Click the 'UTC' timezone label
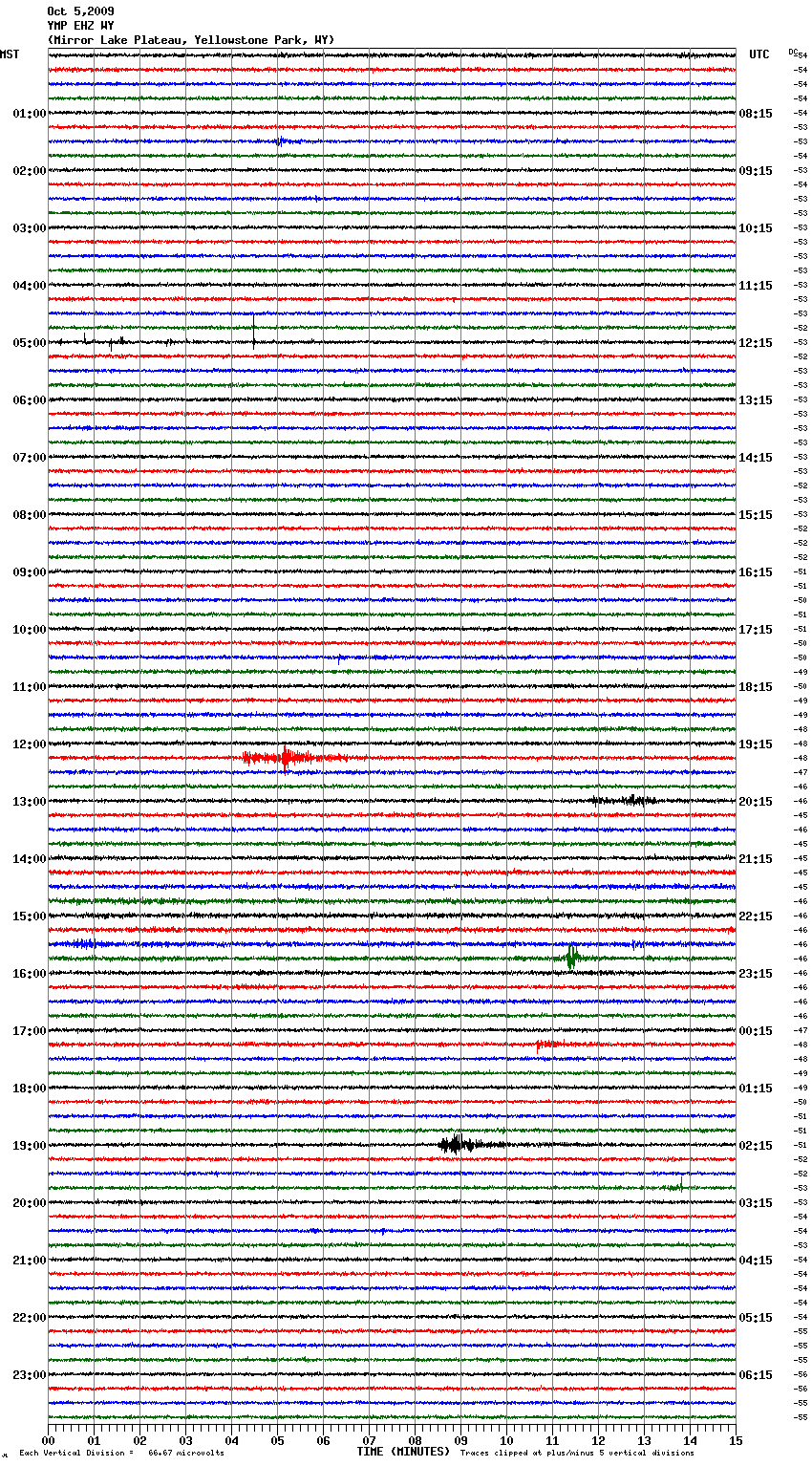The height and width of the screenshot is (1466, 812). (759, 54)
